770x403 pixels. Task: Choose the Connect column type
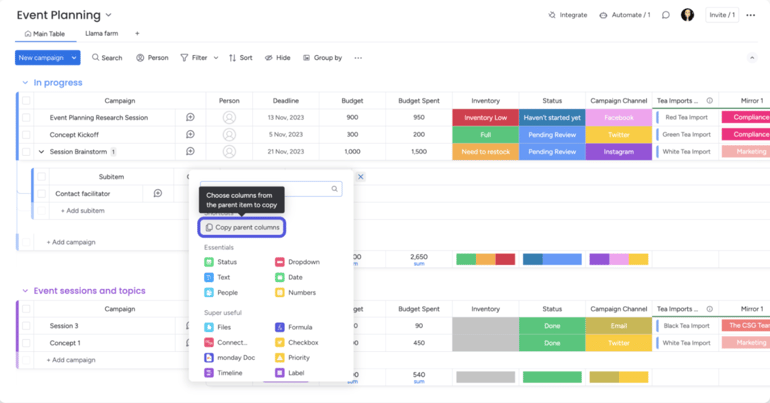225,343
